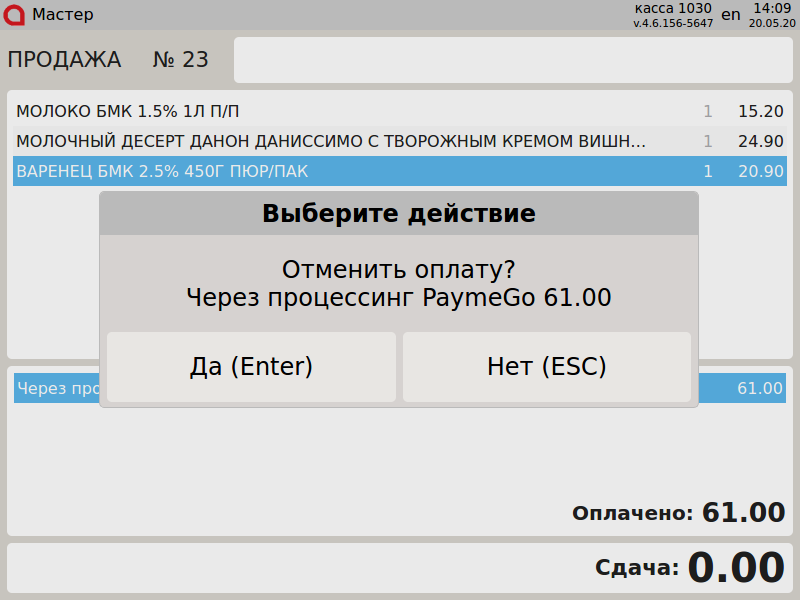
Task: Click the PaymeGo 61.00 dialog message
Action: [x=398, y=297]
